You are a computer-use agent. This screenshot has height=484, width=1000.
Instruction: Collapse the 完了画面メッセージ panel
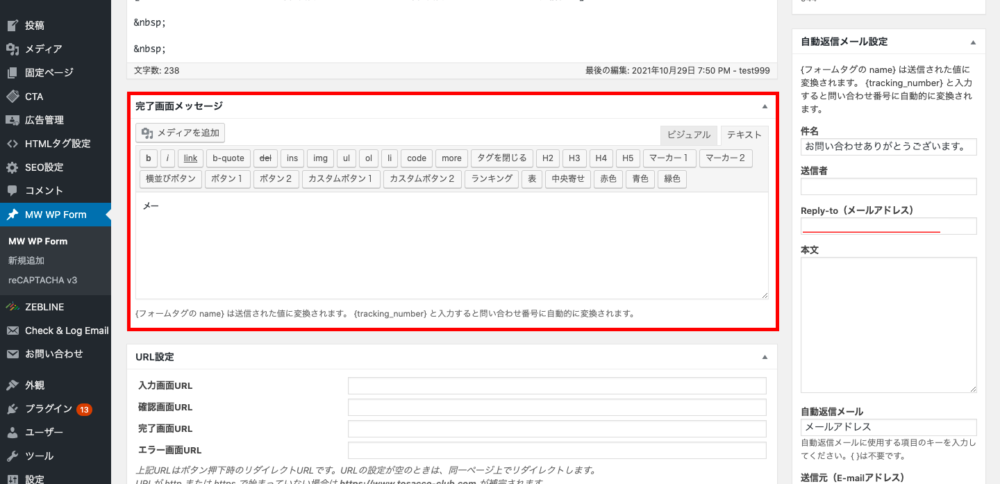point(764,105)
